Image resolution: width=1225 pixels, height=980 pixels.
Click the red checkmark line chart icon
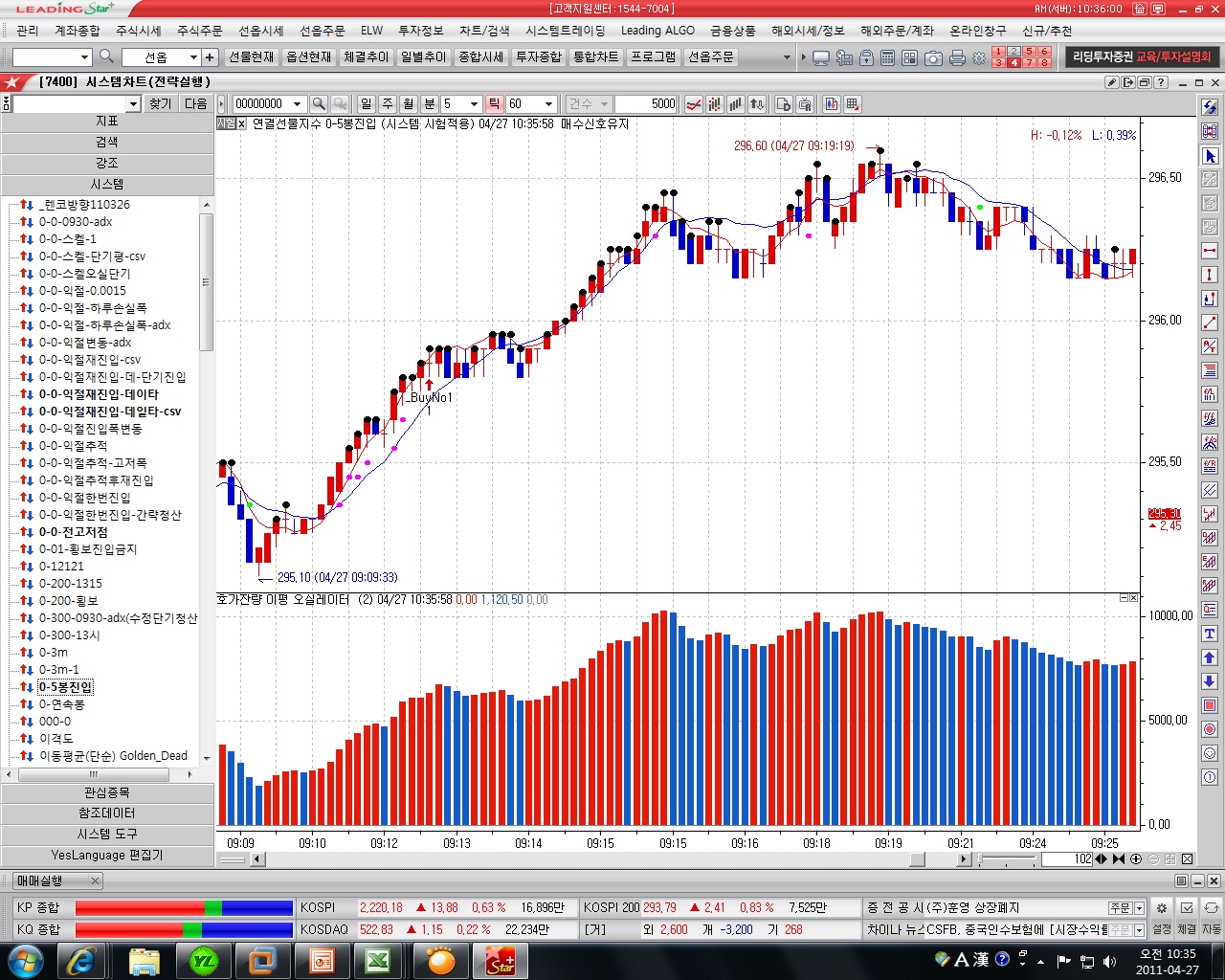(x=694, y=103)
